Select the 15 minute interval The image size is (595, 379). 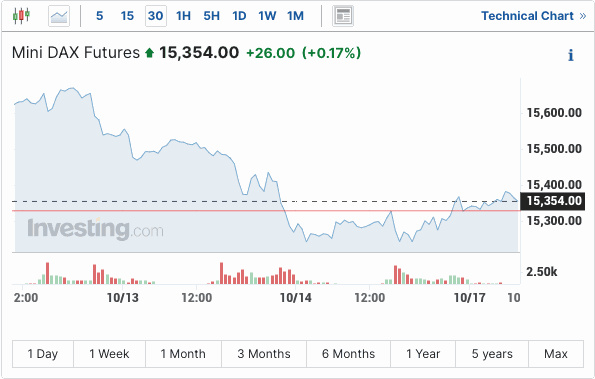tap(127, 16)
